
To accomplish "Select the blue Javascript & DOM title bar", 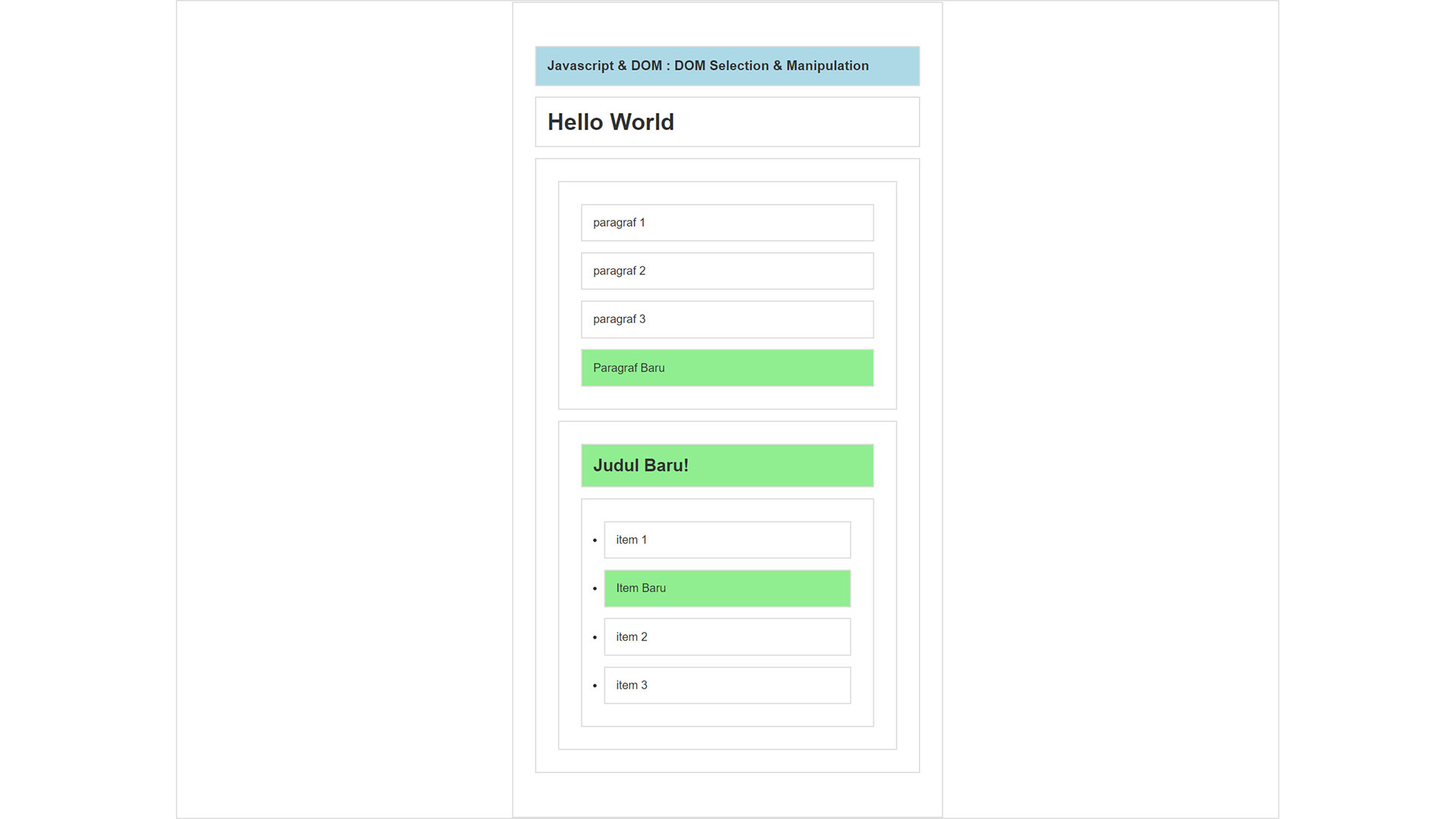I will [727, 66].
